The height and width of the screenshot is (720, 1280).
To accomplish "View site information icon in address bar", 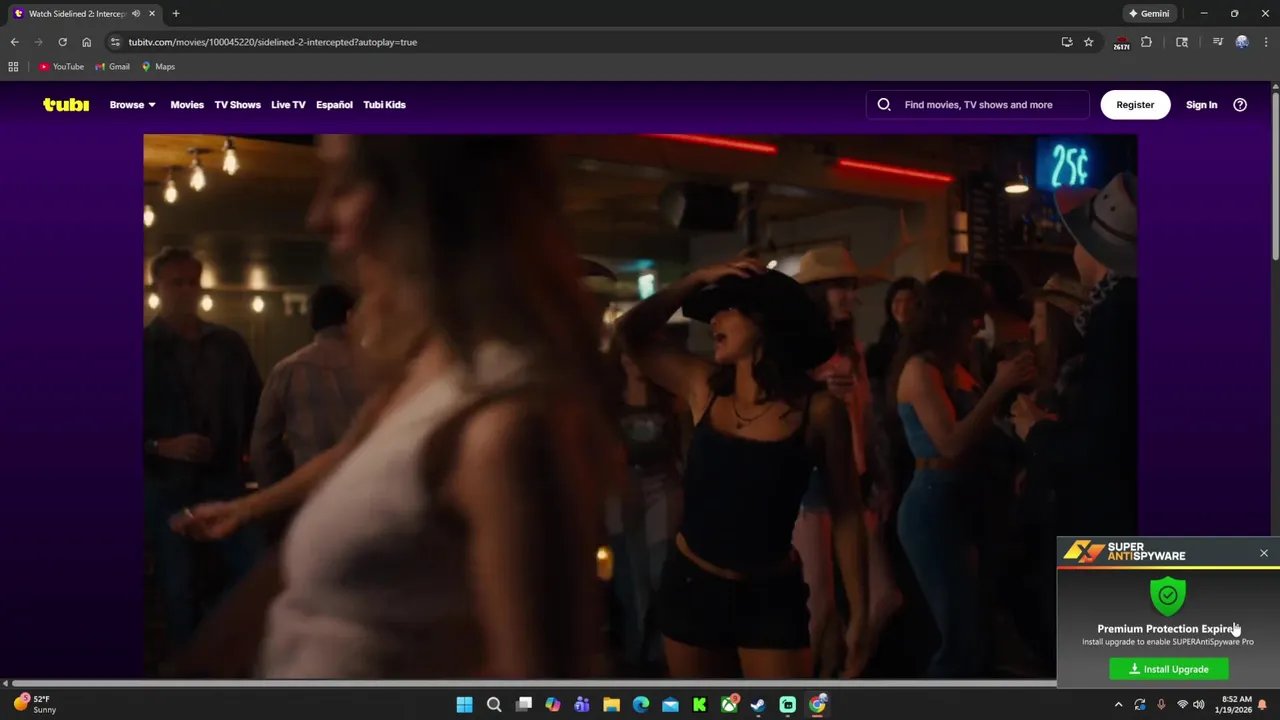I will point(115,42).
